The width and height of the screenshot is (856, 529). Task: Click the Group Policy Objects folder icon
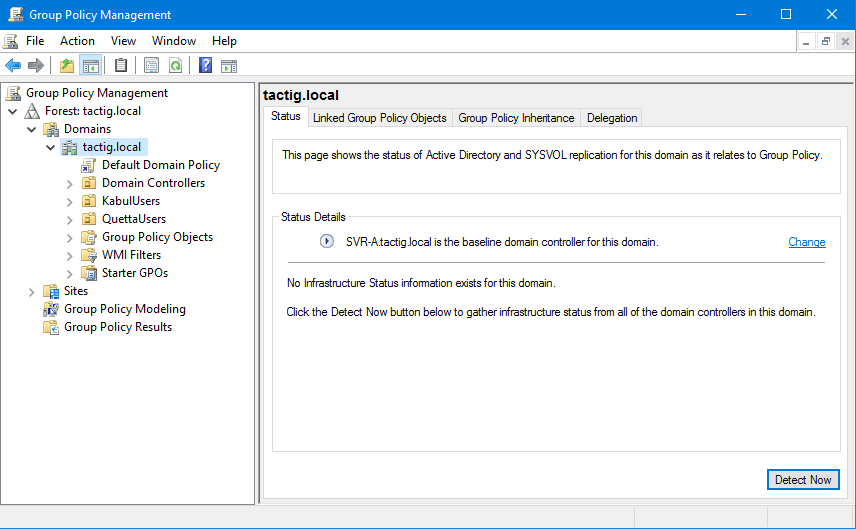click(x=89, y=237)
